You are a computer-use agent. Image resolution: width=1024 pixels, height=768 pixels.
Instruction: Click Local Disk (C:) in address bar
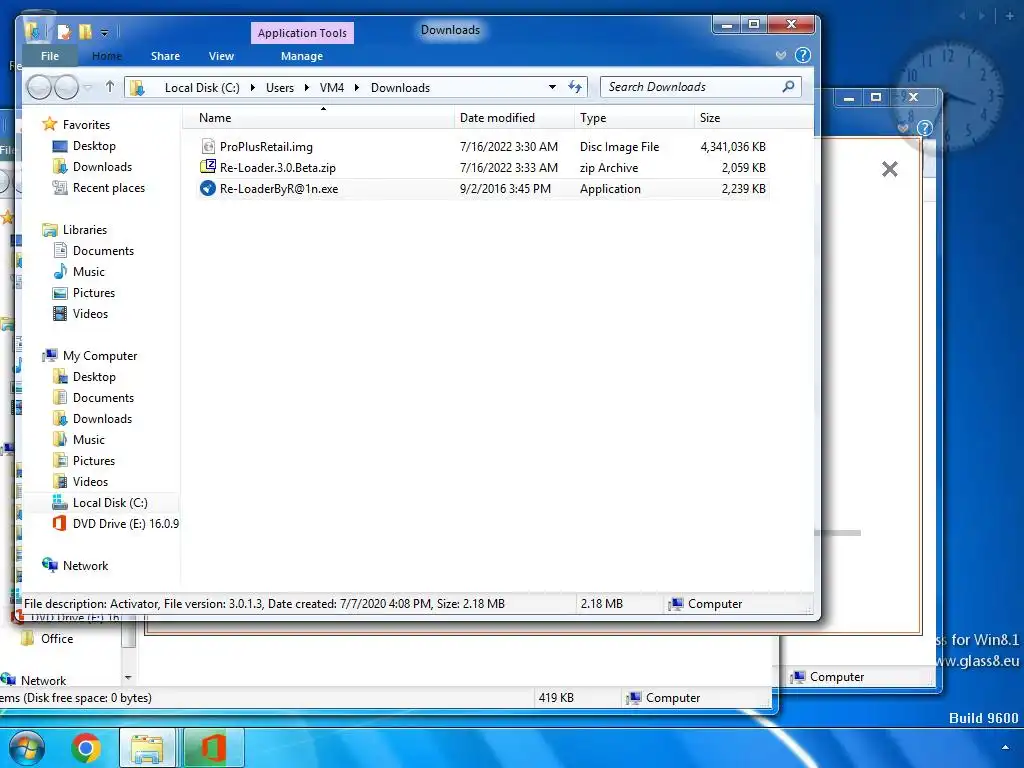coord(202,88)
